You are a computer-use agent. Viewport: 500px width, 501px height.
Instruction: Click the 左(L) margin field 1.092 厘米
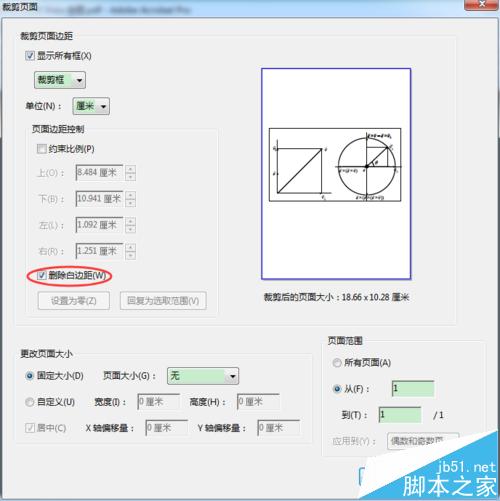click(x=99, y=225)
